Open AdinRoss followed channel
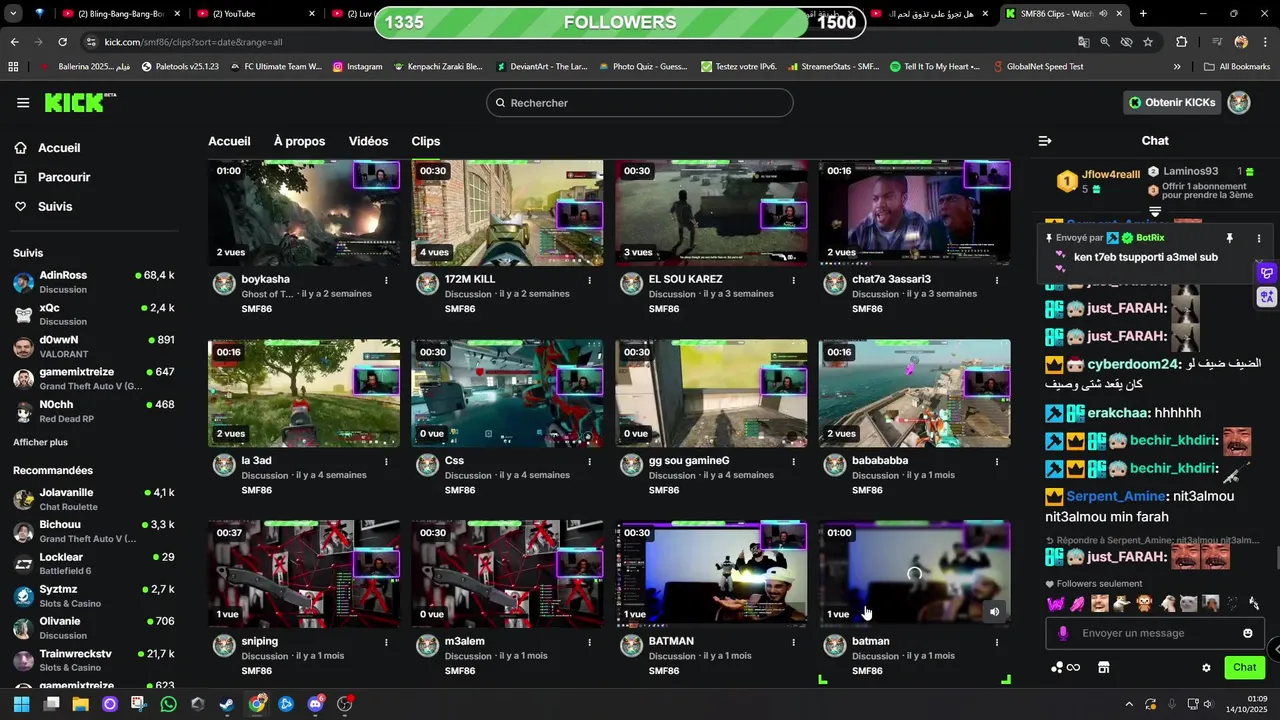Viewport: 1280px width, 720px height. pos(94,282)
